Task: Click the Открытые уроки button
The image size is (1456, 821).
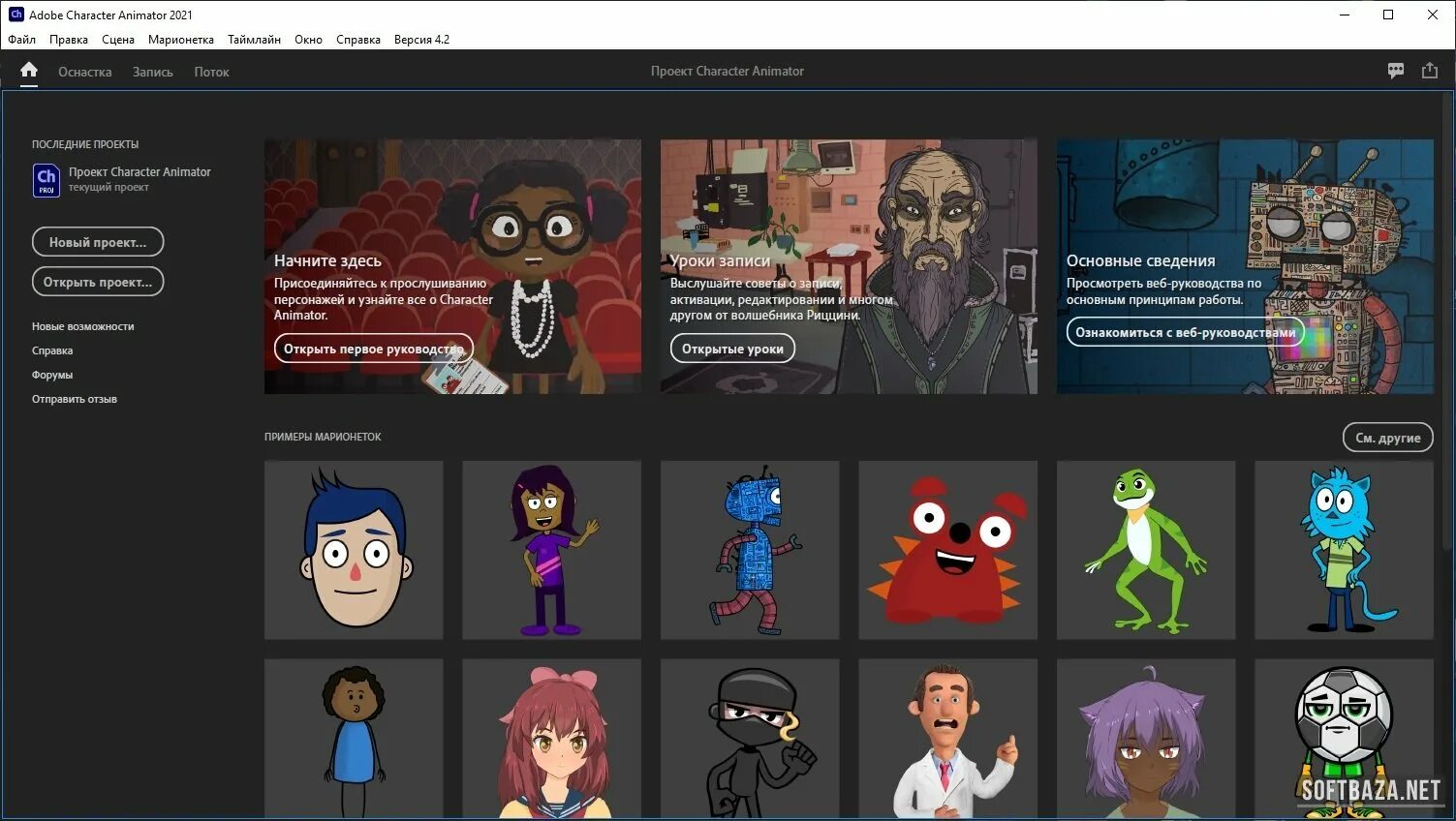Action: tap(732, 349)
